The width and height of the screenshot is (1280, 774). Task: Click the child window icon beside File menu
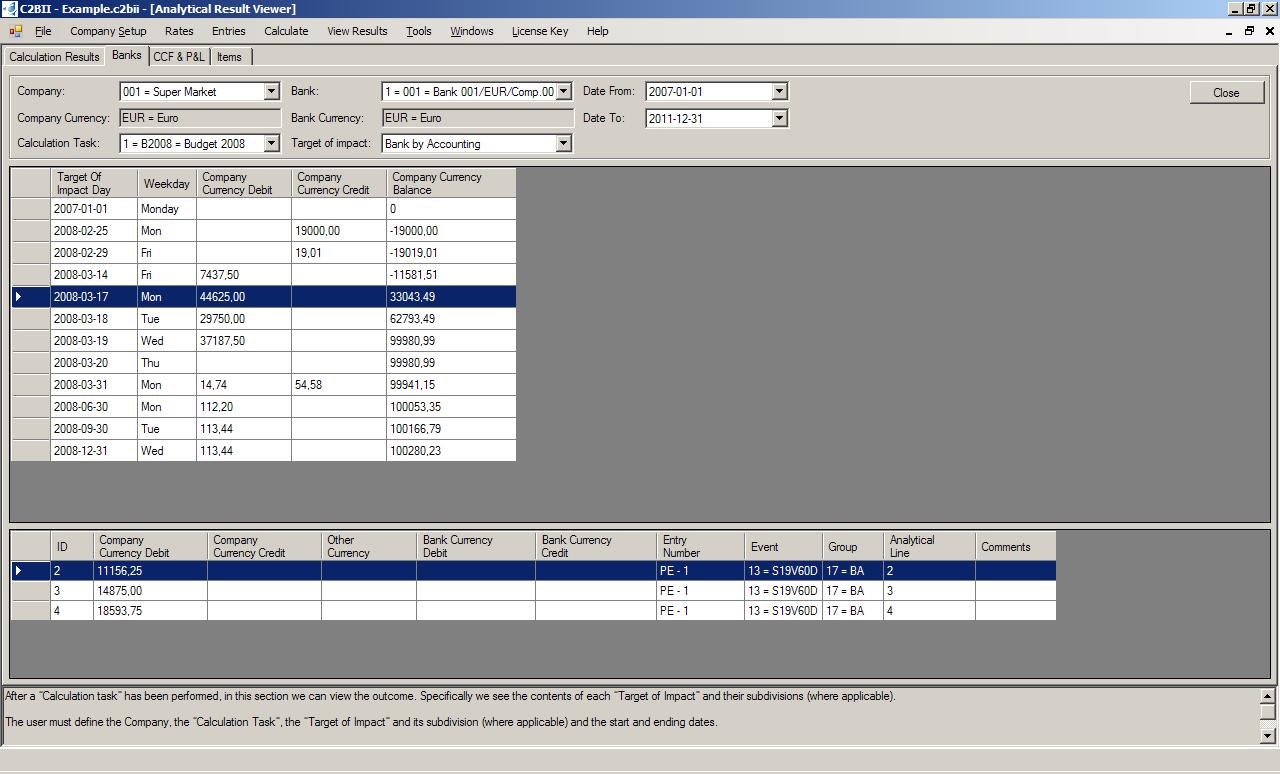tap(15, 31)
